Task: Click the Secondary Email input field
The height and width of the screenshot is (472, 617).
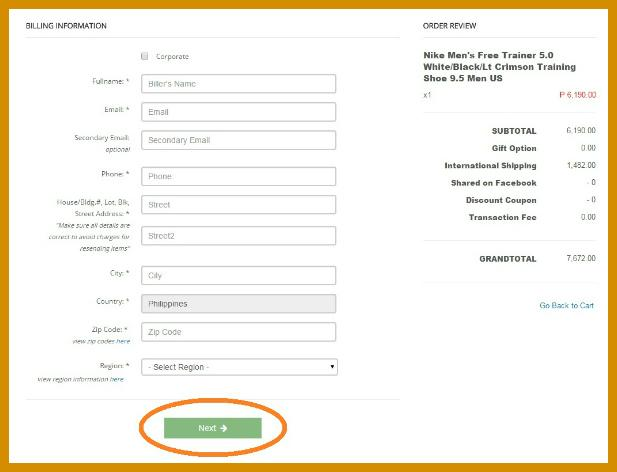Action: point(238,140)
